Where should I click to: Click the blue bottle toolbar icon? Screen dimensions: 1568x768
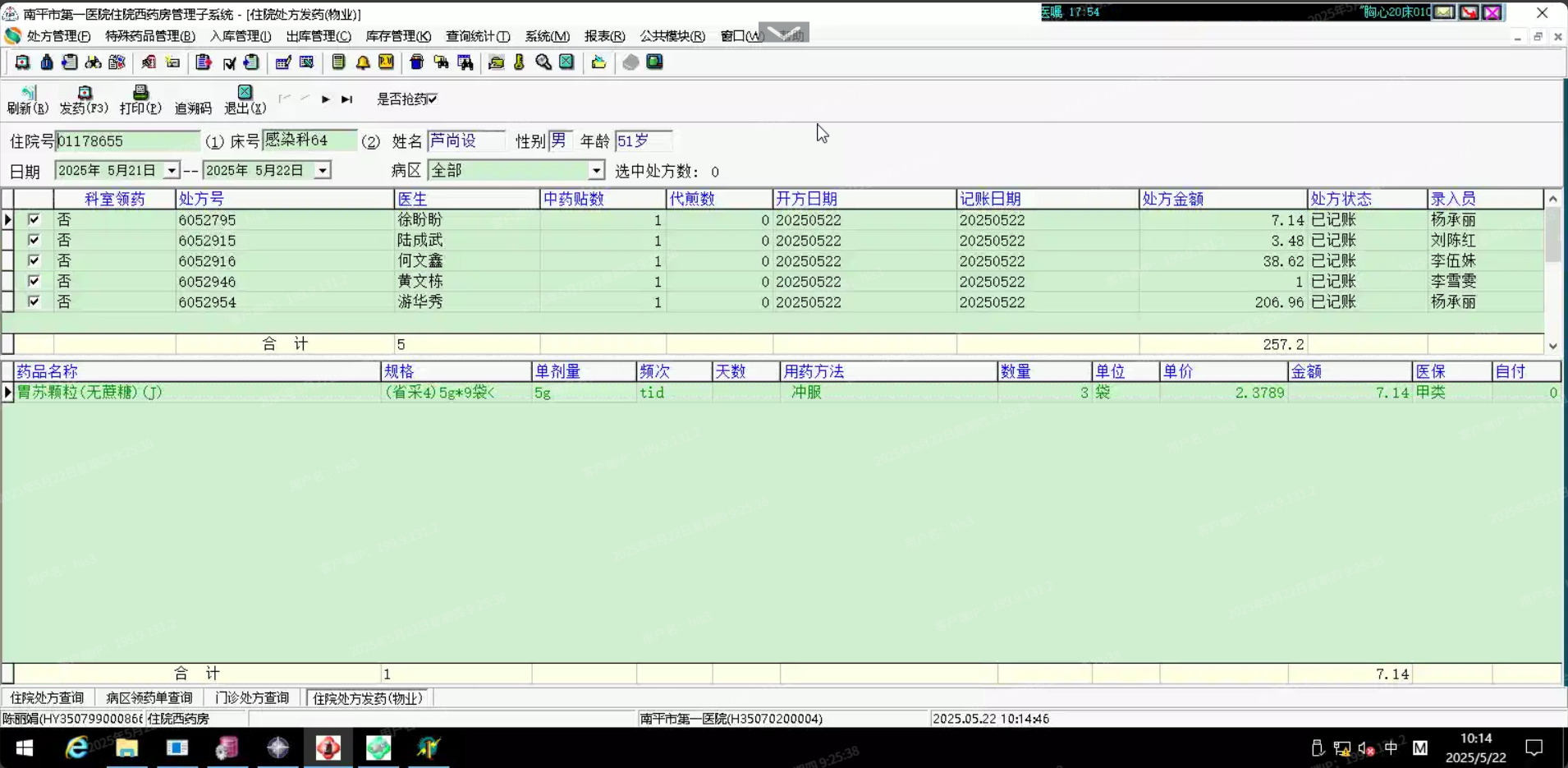pos(47,62)
